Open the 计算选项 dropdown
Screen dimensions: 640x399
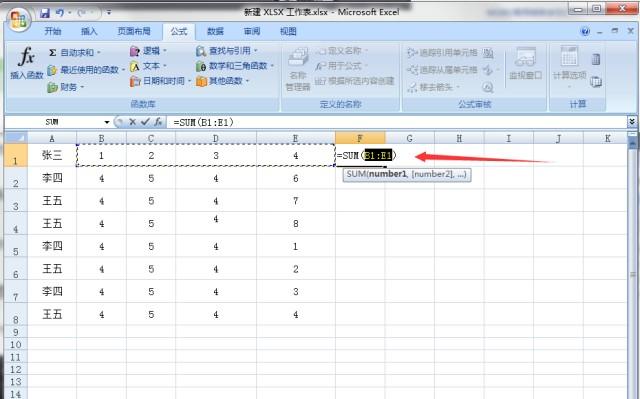click(569, 67)
